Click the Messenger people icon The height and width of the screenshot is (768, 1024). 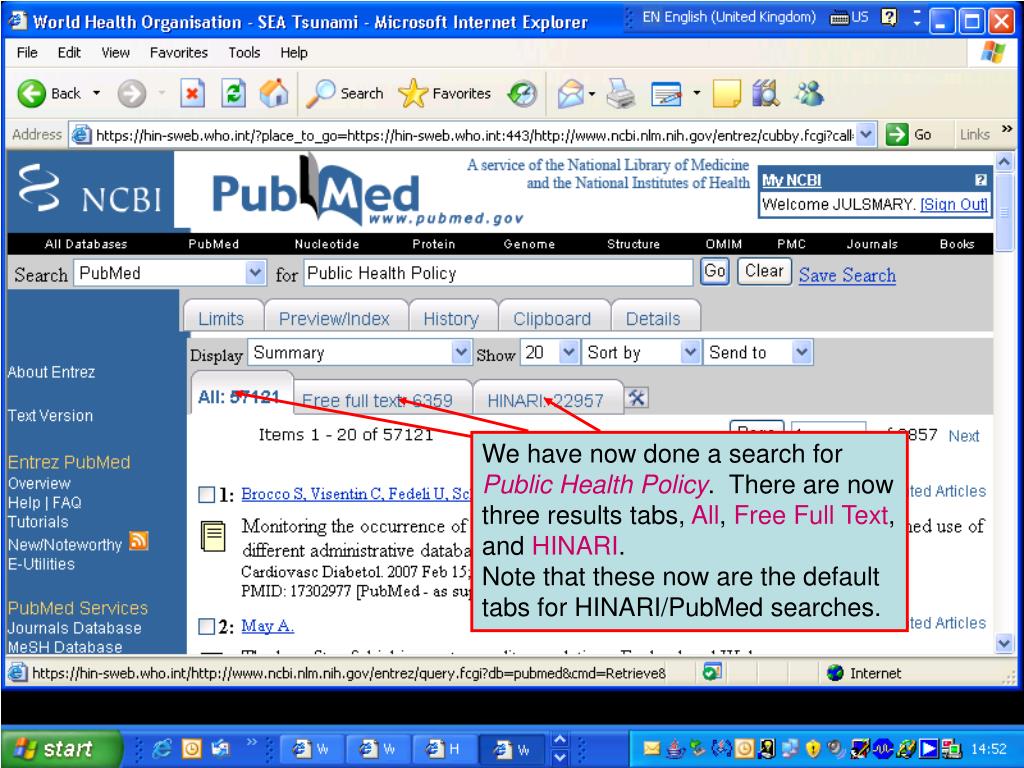point(808,93)
